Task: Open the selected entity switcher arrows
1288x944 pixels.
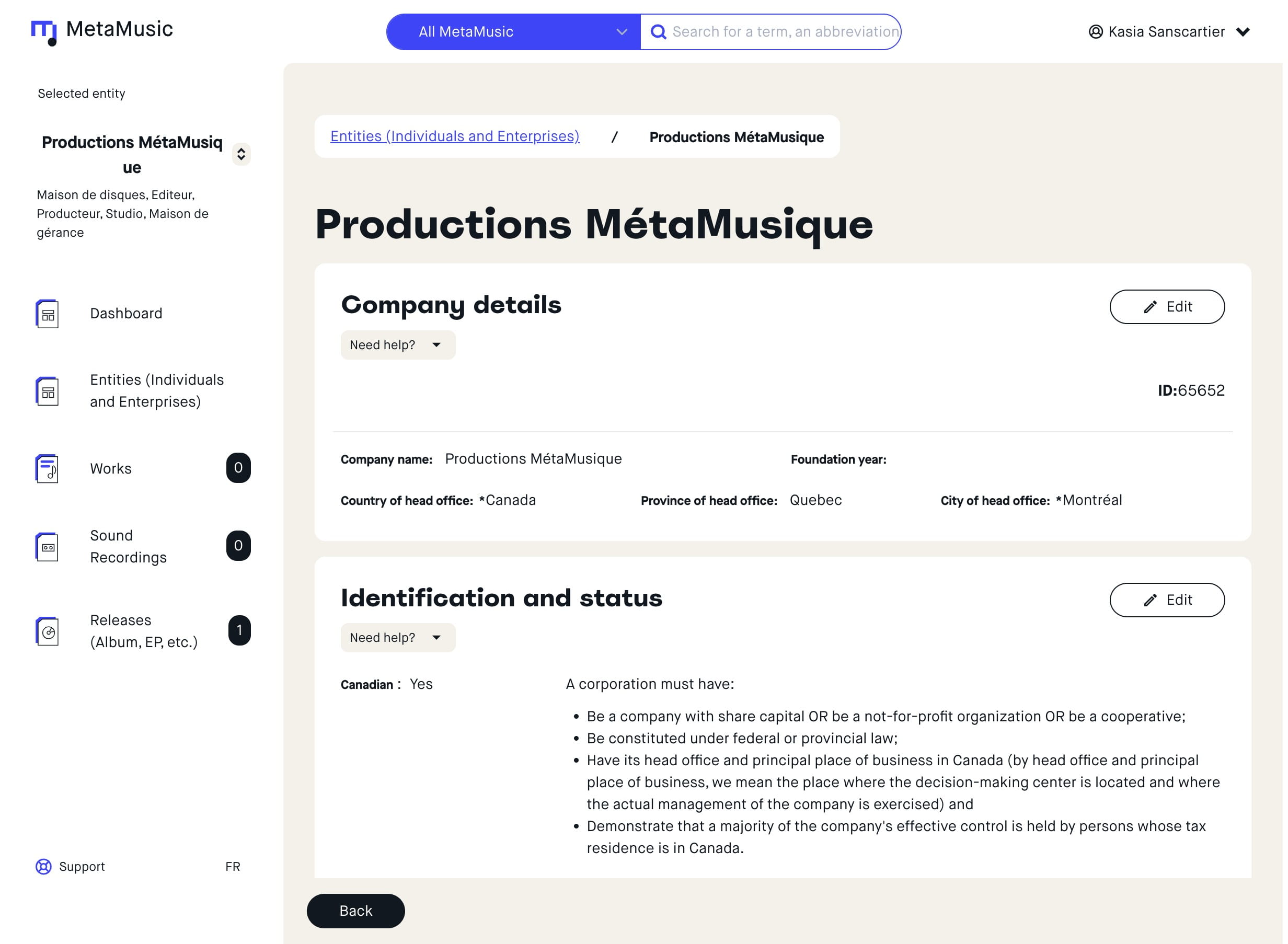Action: click(241, 154)
